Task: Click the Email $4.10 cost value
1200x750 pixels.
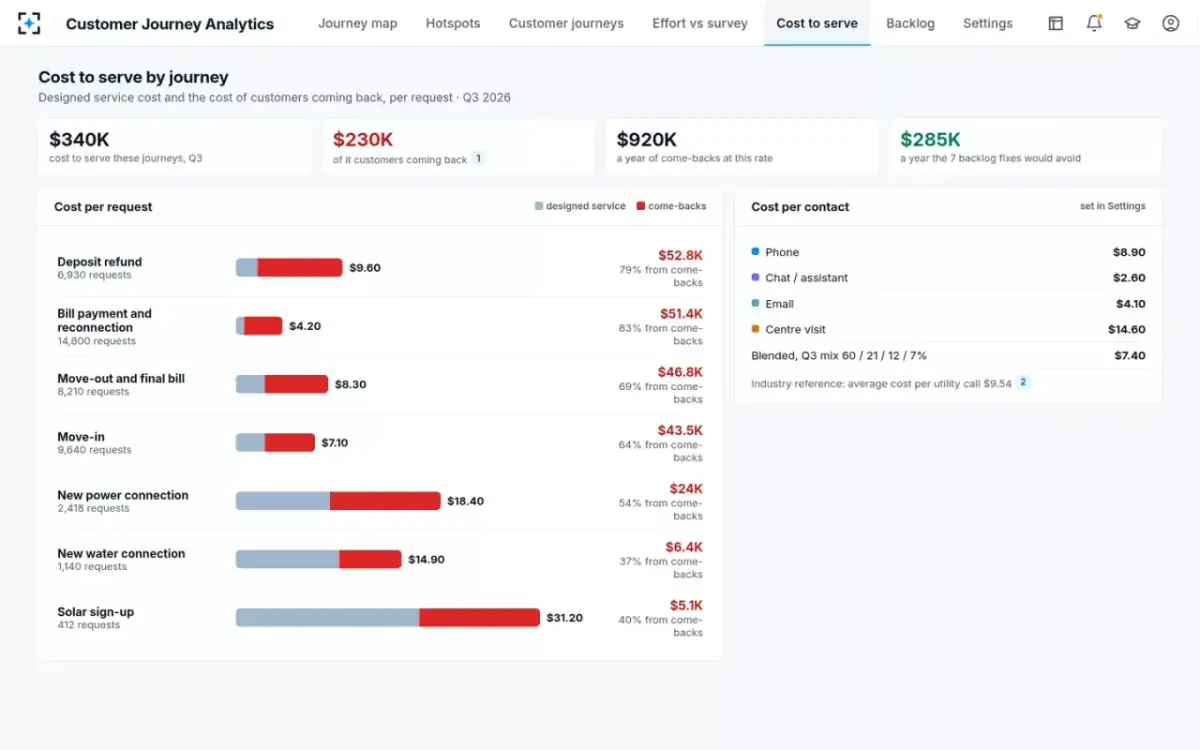Action: [x=1131, y=304]
